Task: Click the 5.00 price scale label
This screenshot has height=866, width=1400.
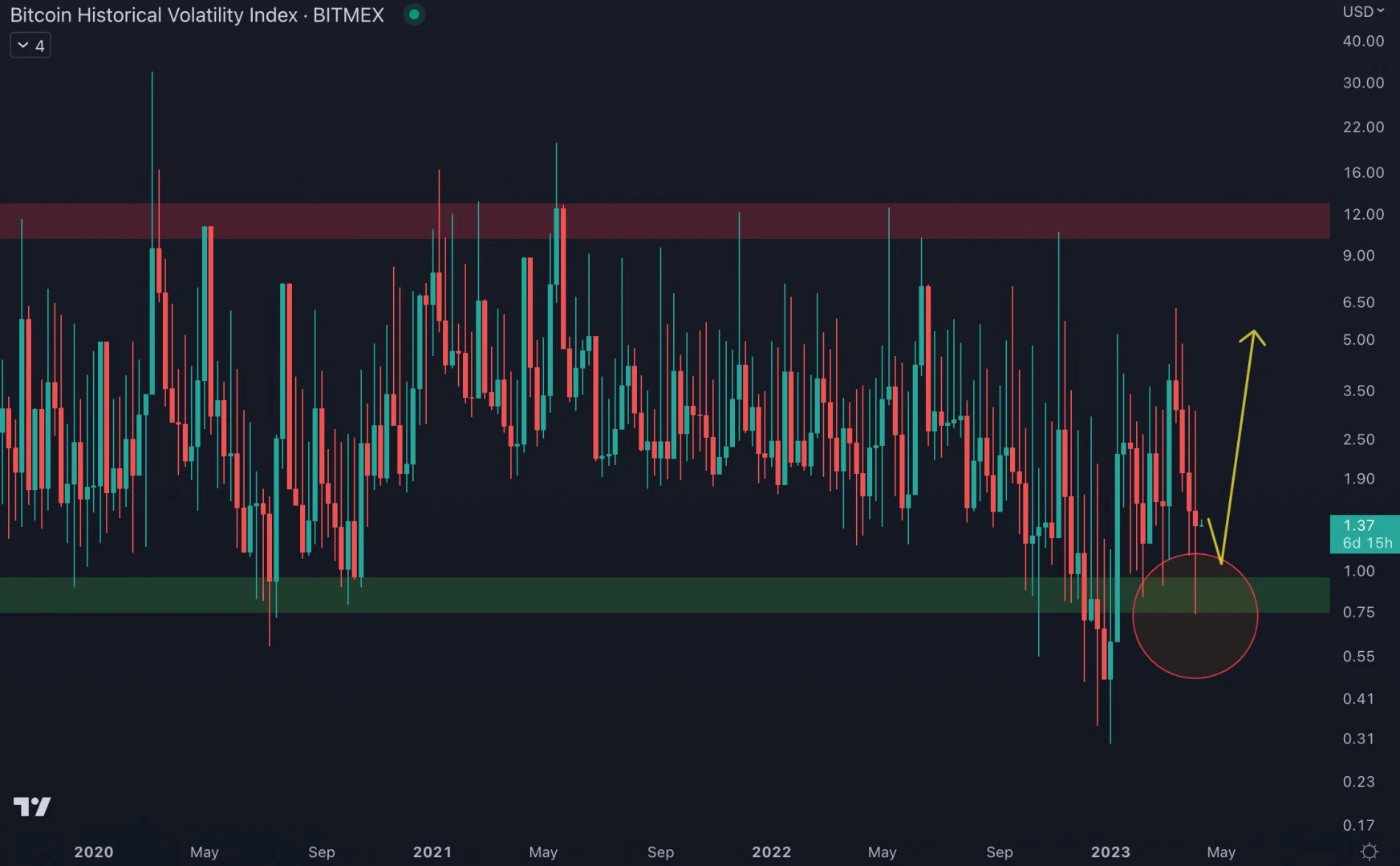Action: [x=1359, y=340]
